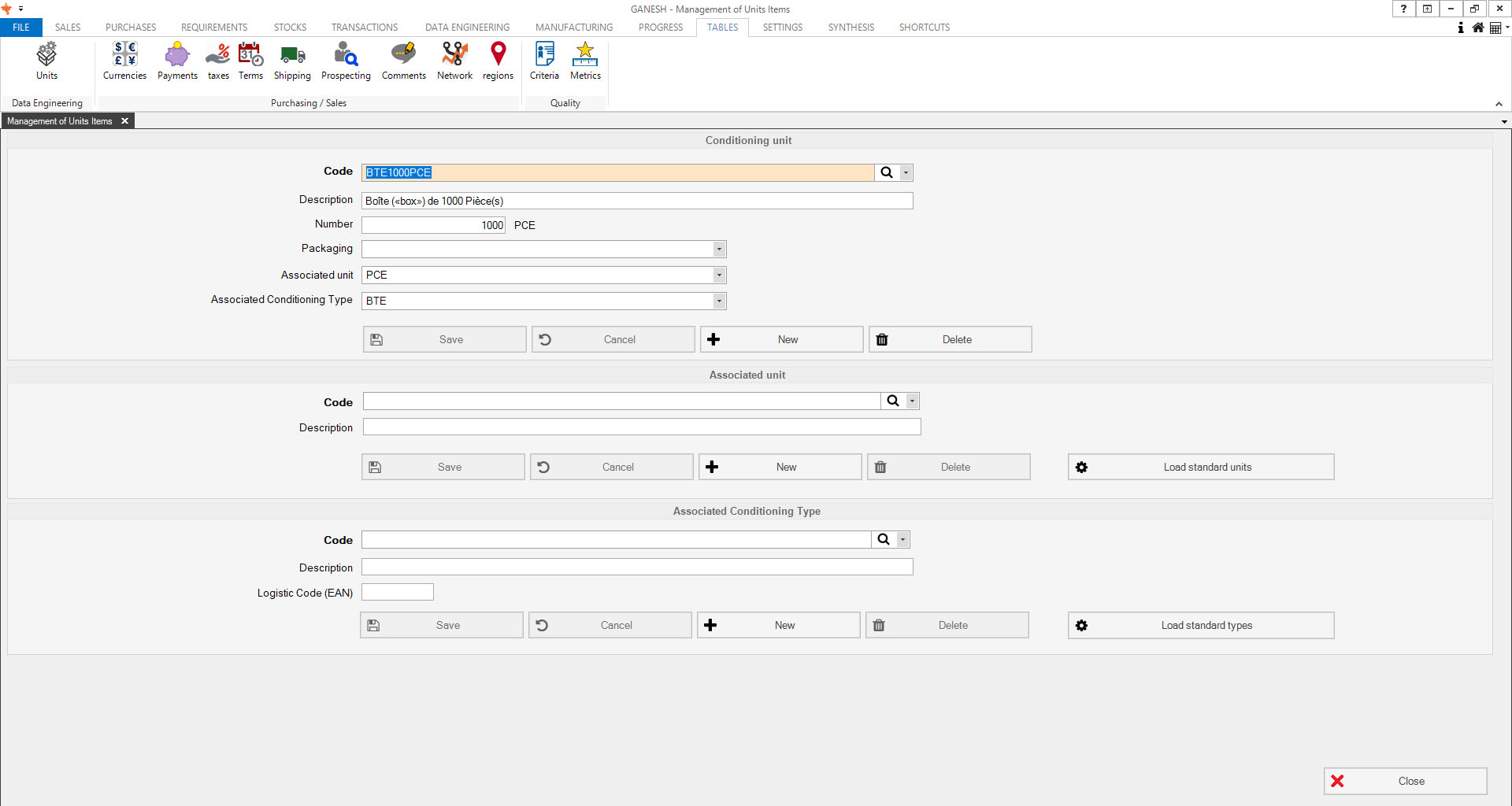Open the Metrics star icon

[x=585, y=61]
